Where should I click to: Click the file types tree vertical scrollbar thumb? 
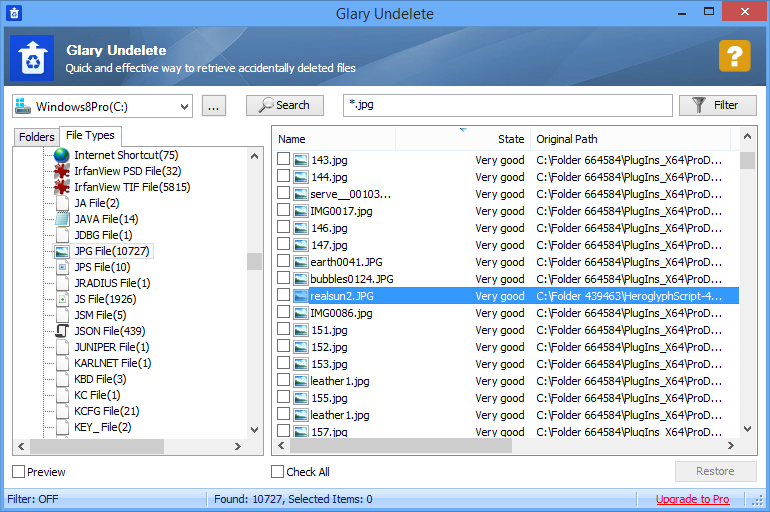(x=254, y=261)
